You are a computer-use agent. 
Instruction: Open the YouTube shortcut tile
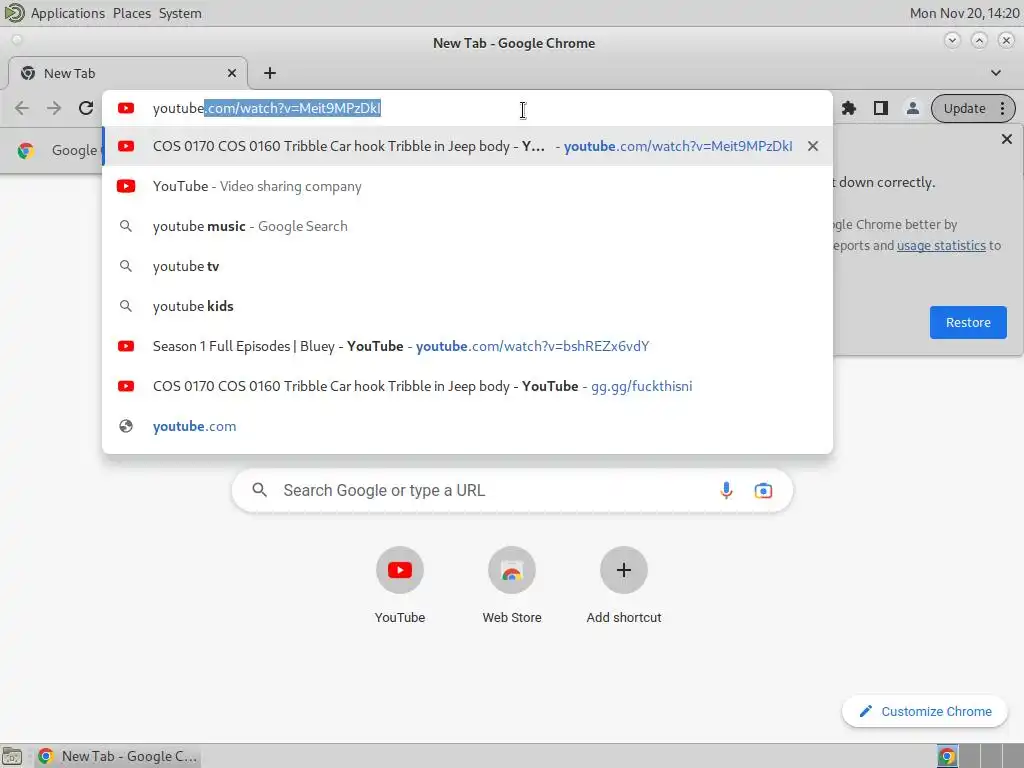(400, 585)
